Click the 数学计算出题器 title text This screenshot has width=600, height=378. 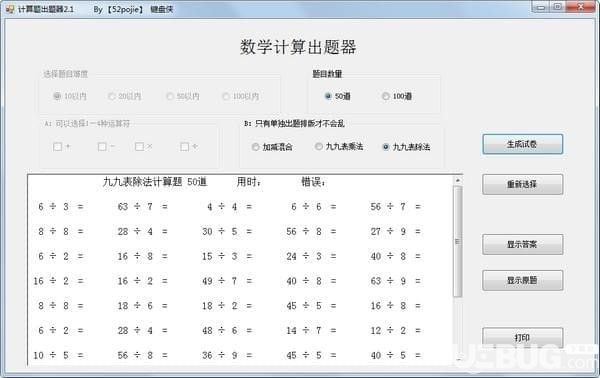pyautogui.click(x=298, y=47)
